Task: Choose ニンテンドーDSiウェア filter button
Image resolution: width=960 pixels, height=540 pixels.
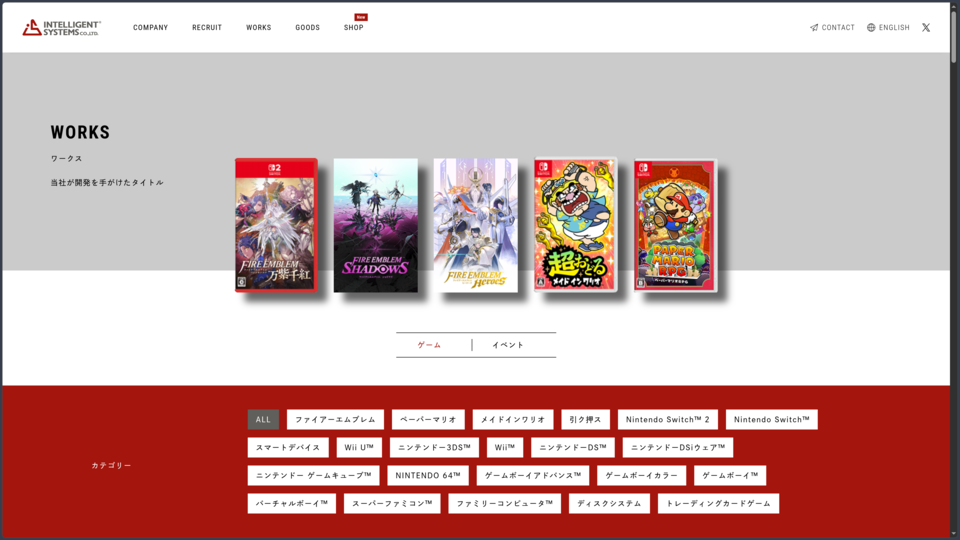Action: point(678,448)
